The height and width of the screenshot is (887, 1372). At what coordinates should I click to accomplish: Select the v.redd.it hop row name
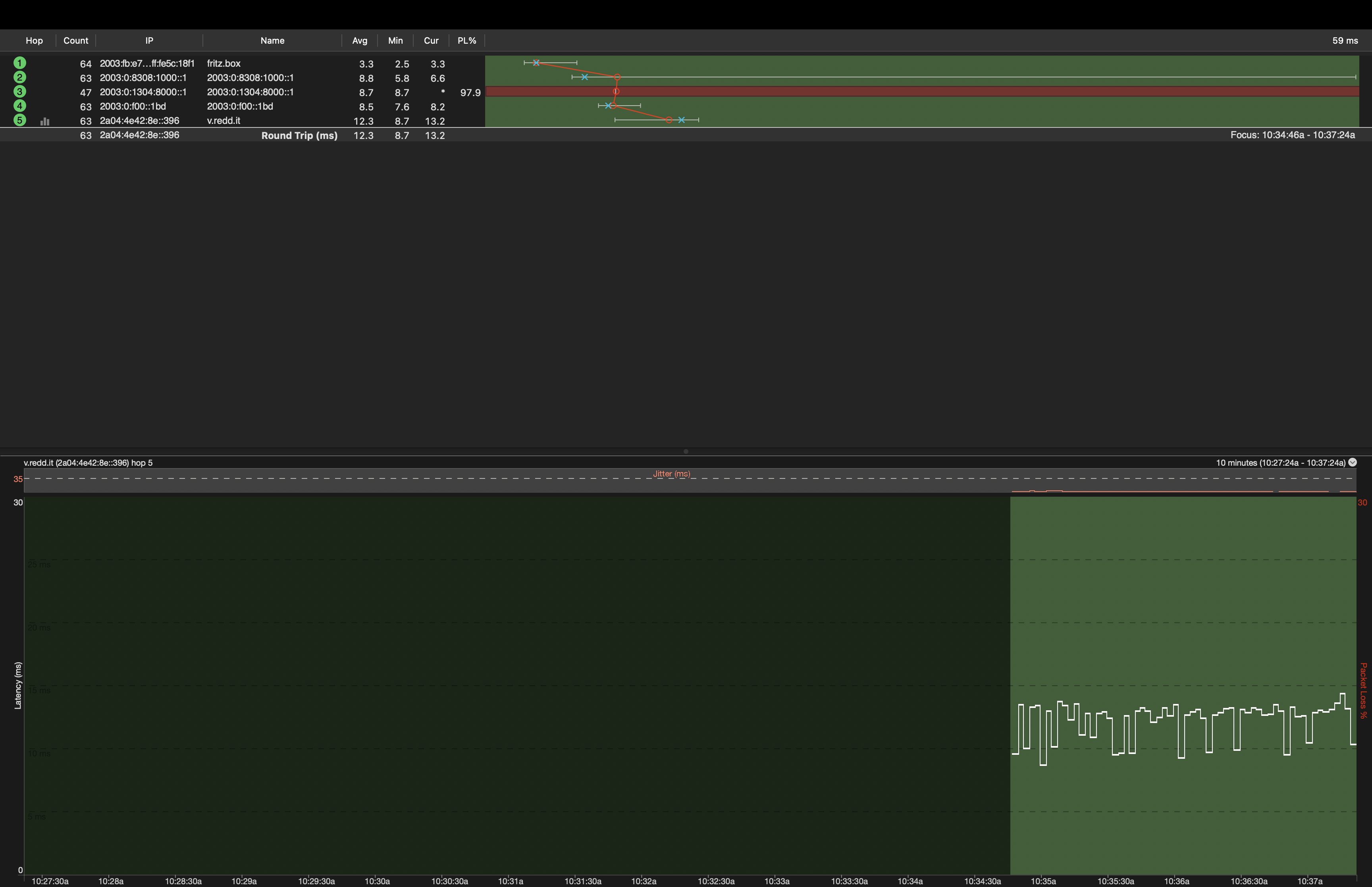tap(224, 120)
